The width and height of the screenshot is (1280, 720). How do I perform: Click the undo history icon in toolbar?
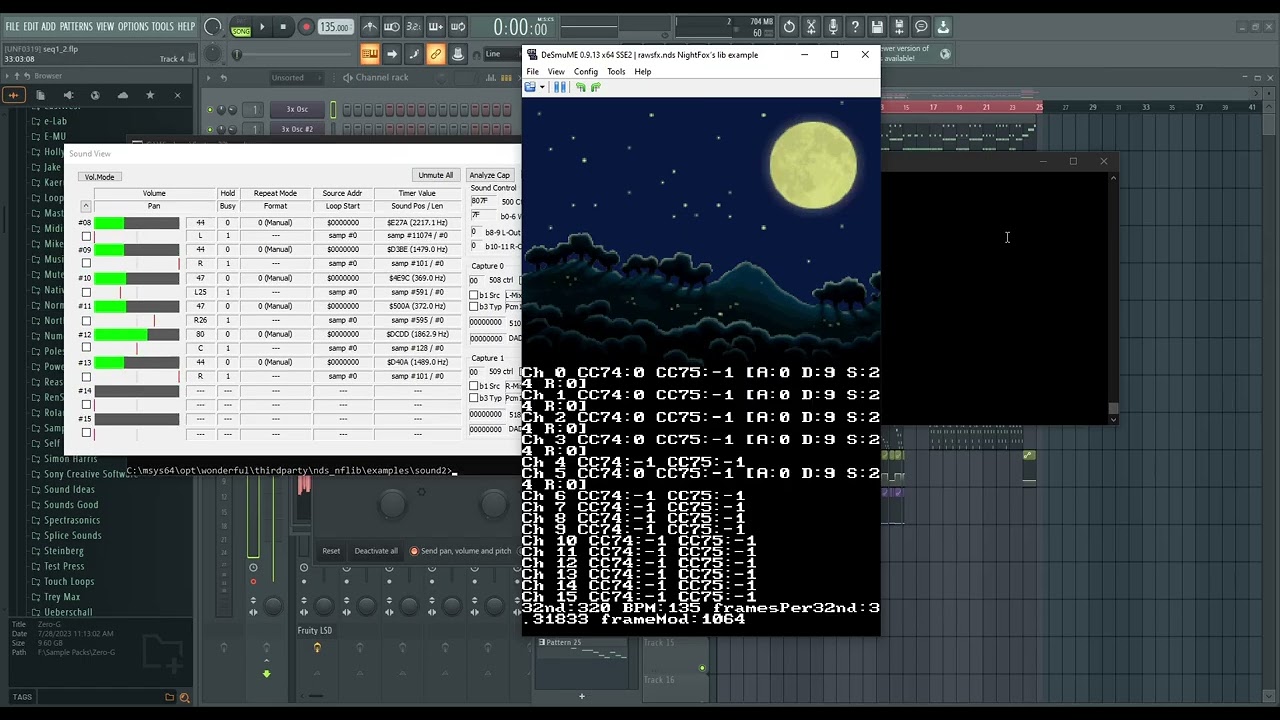[x=790, y=27]
